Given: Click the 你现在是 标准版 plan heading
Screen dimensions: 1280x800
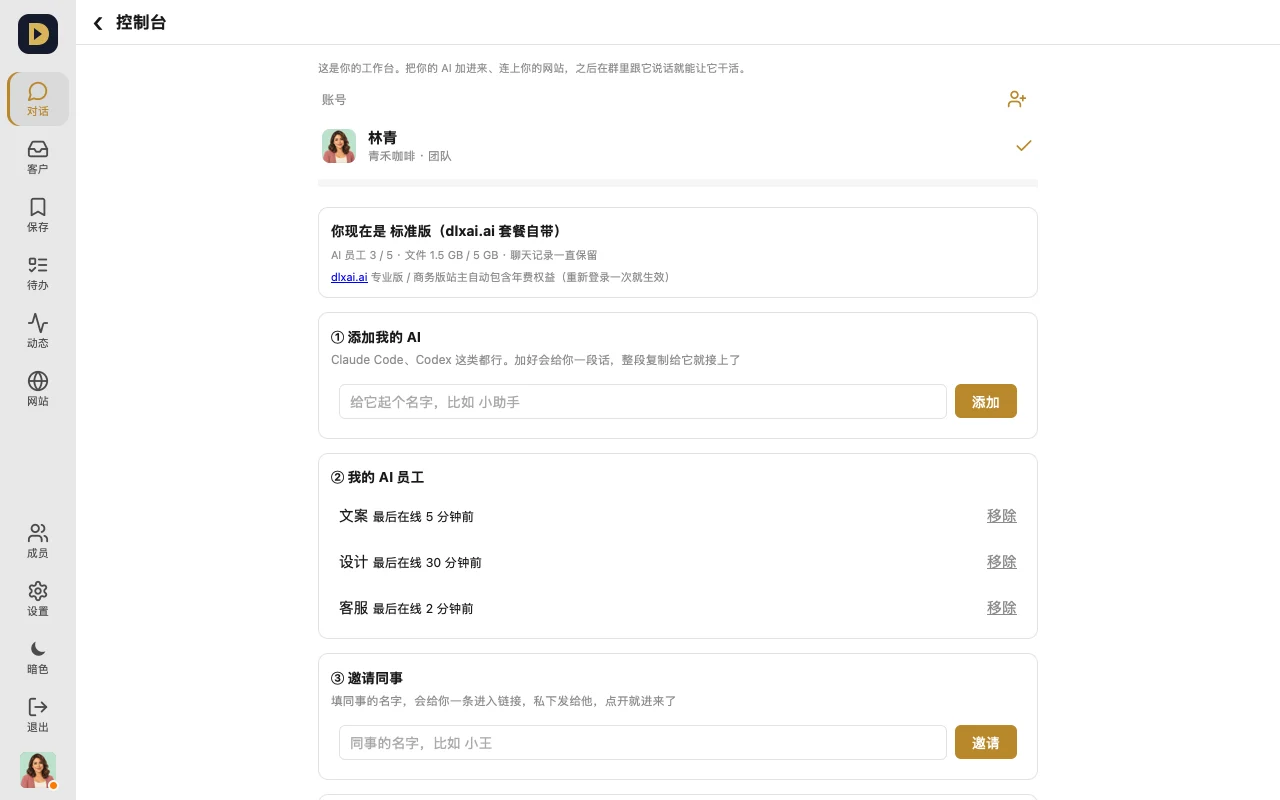Looking at the screenshot, I should pyautogui.click(x=446, y=231).
